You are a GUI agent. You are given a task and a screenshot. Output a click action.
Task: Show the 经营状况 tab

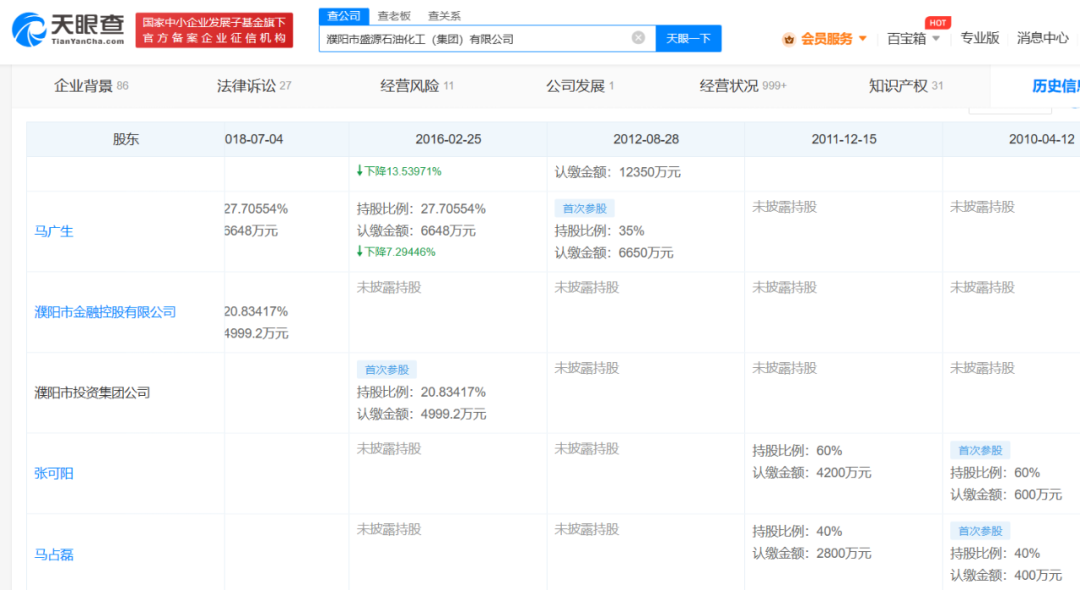point(742,86)
